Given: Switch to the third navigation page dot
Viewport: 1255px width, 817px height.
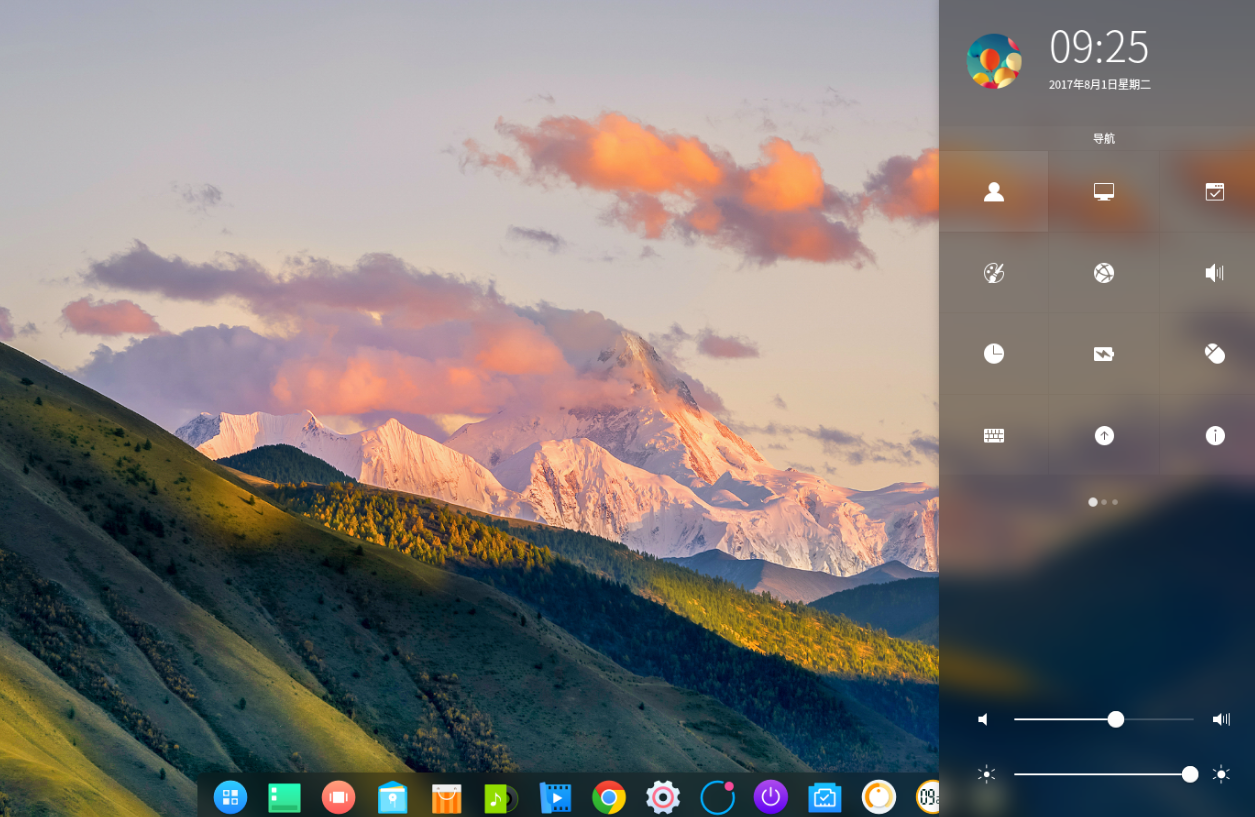Looking at the screenshot, I should pyautogui.click(x=1115, y=502).
